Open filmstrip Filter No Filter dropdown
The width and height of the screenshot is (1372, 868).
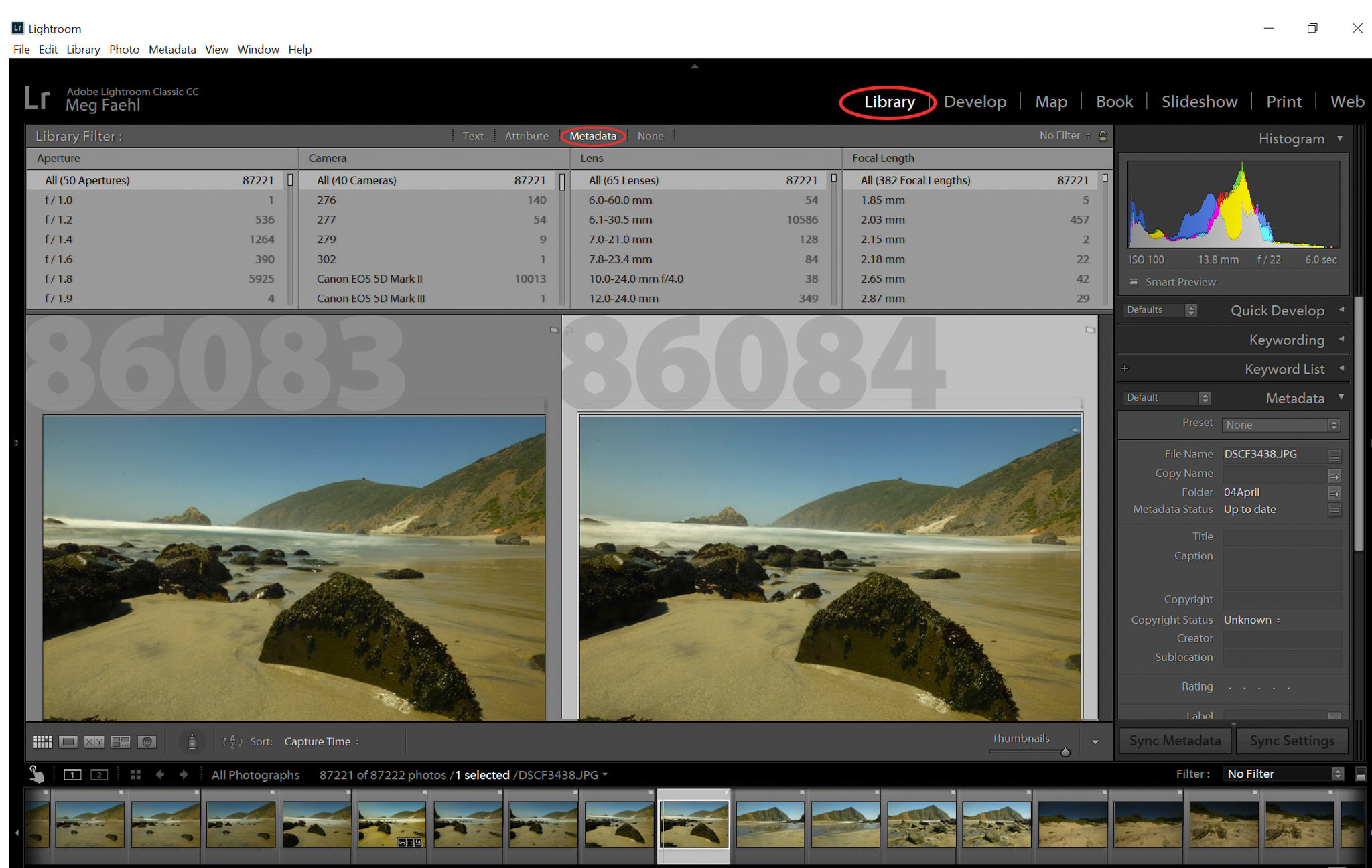click(1283, 774)
